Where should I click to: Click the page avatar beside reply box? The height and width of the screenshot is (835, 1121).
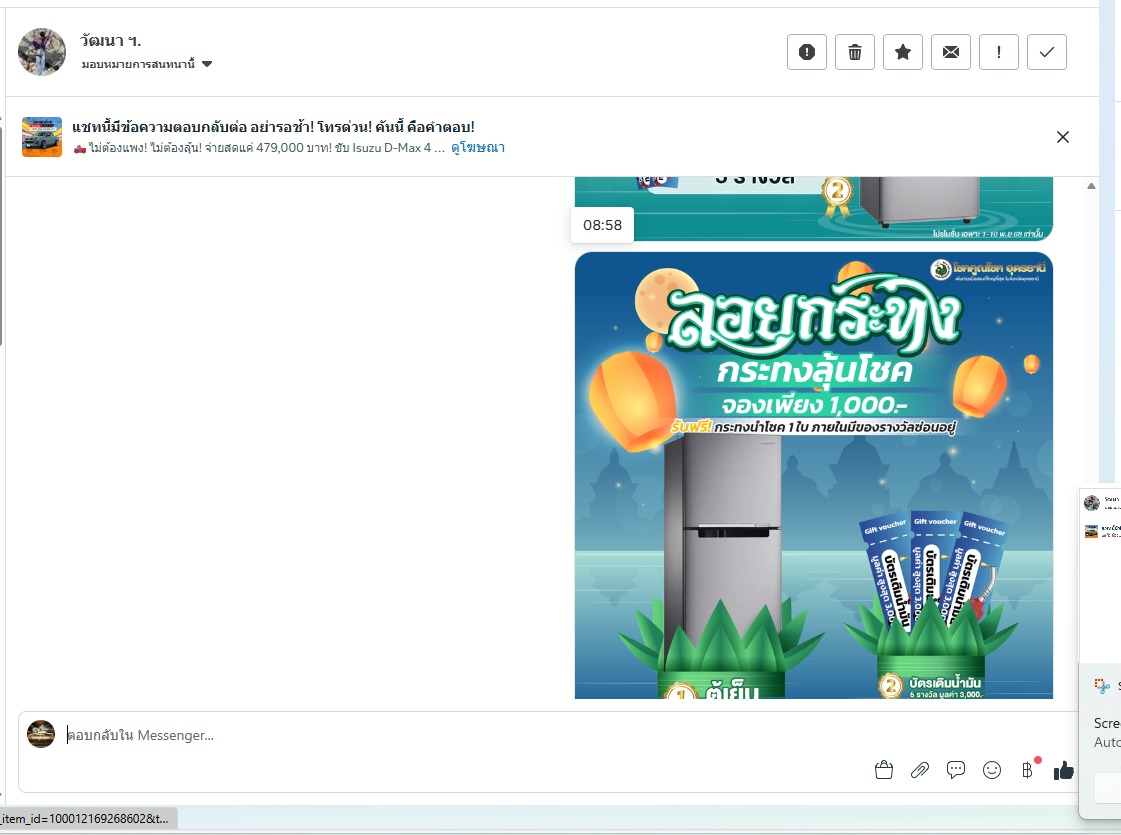(x=41, y=734)
